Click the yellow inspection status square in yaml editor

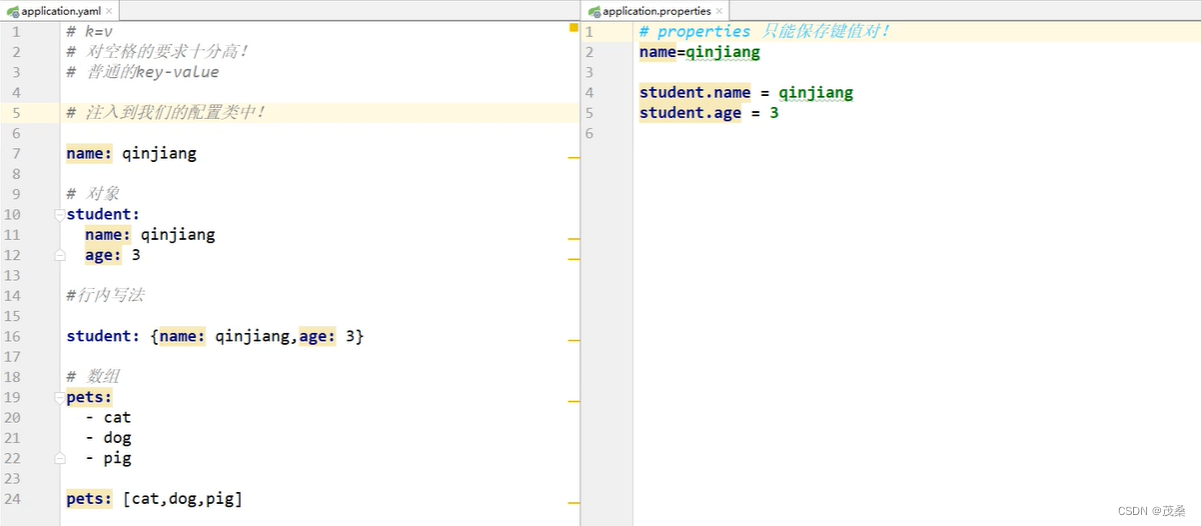(573, 28)
